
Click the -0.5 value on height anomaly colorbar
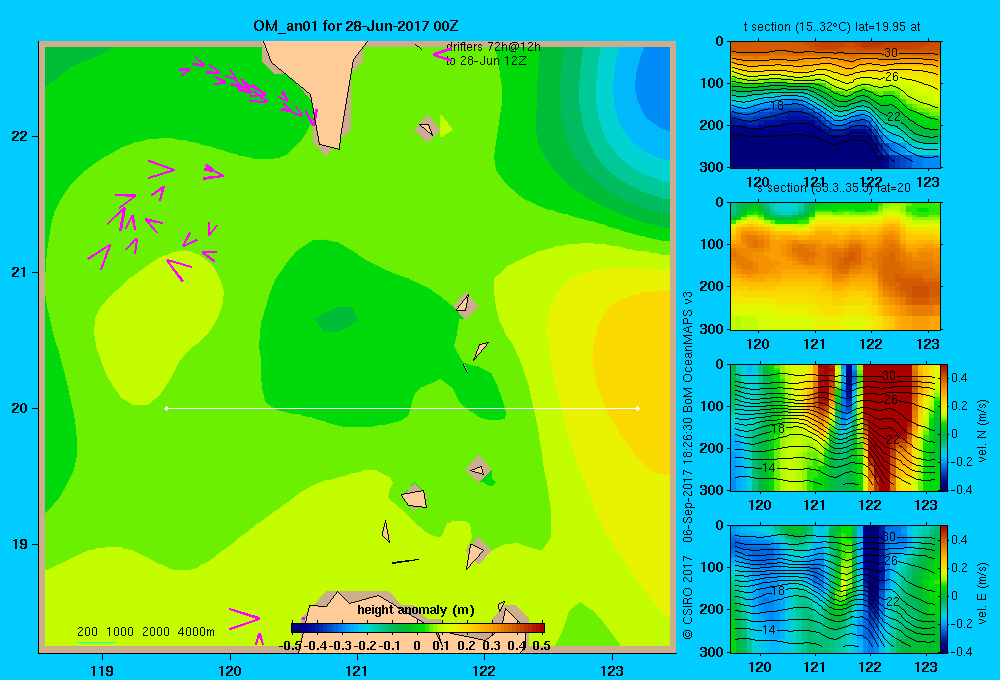coord(291,646)
